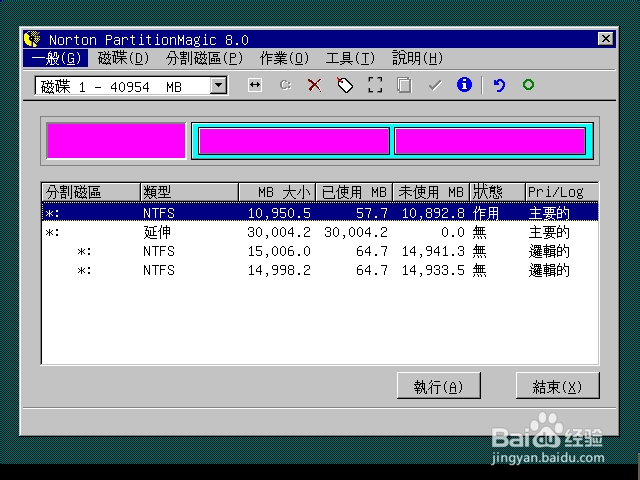Screen dimensions: 640x480
Task: Click the MB 大小 column header
Action: 277,192
